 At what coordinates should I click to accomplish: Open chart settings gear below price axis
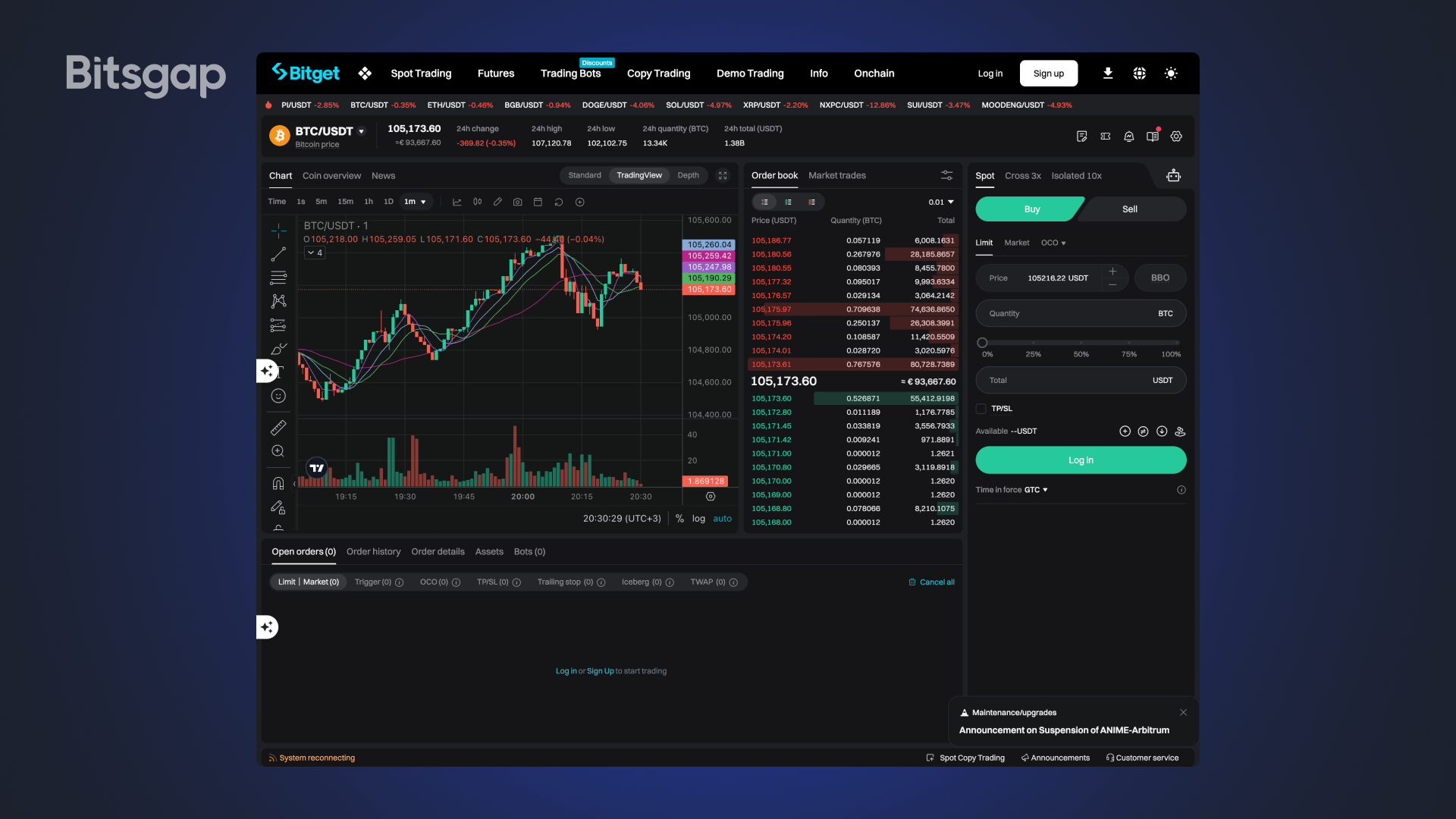tap(711, 497)
